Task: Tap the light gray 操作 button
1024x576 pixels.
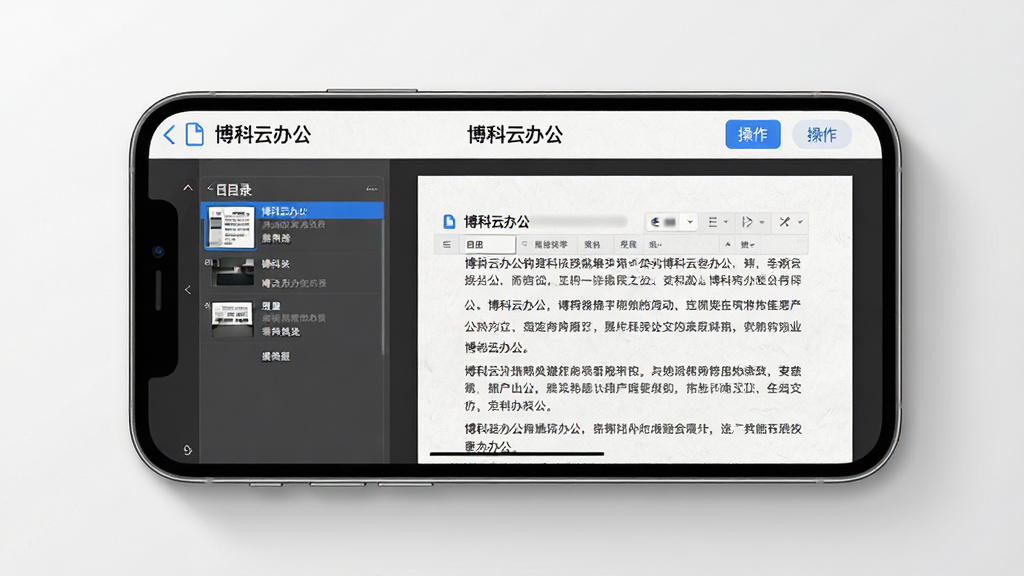Action: 821,135
